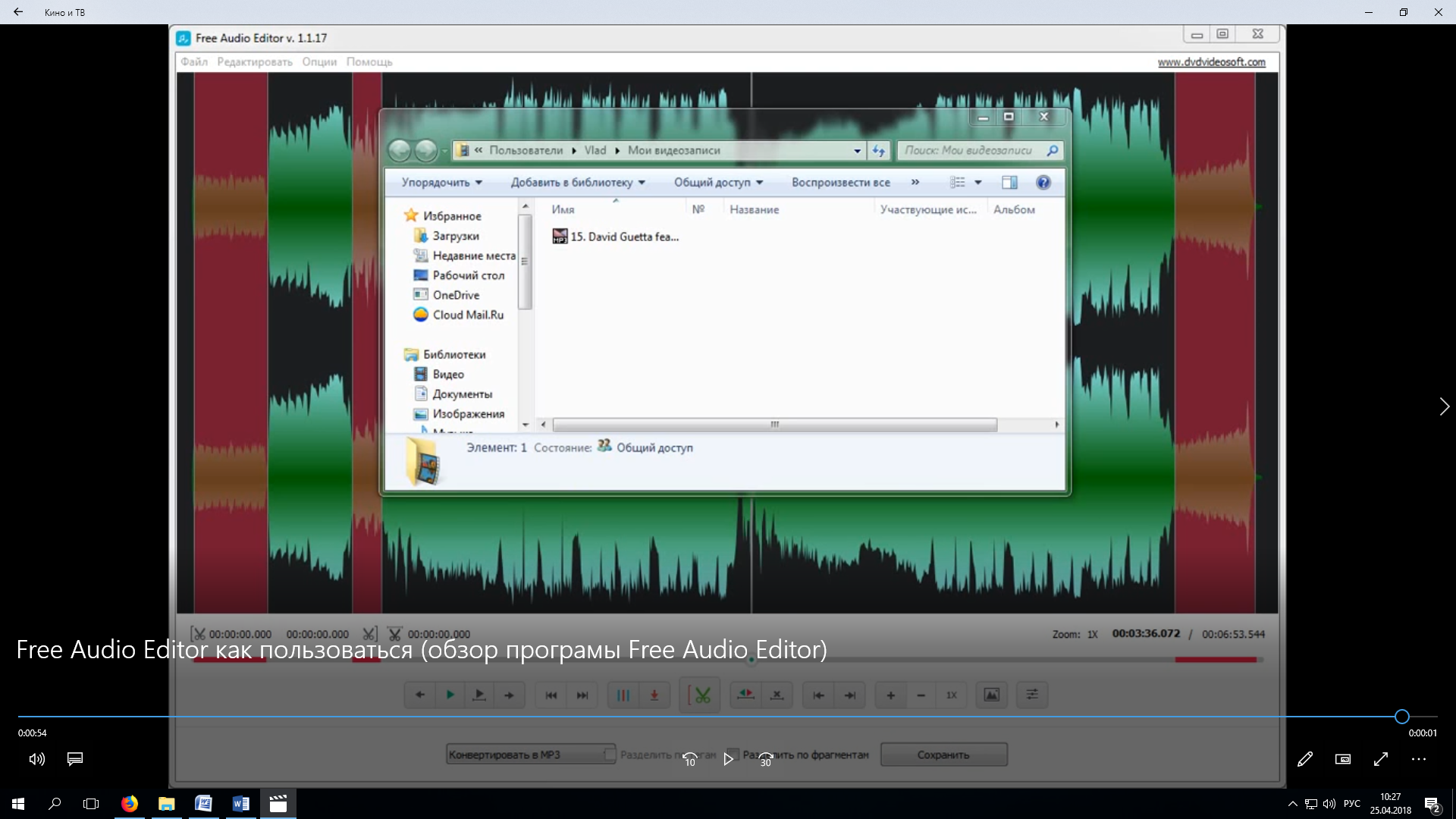The height and width of the screenshot is (819, 1456).
Task: Reset zoom with the 1X button
Action: pyautogui.click(x=952, y=695)
